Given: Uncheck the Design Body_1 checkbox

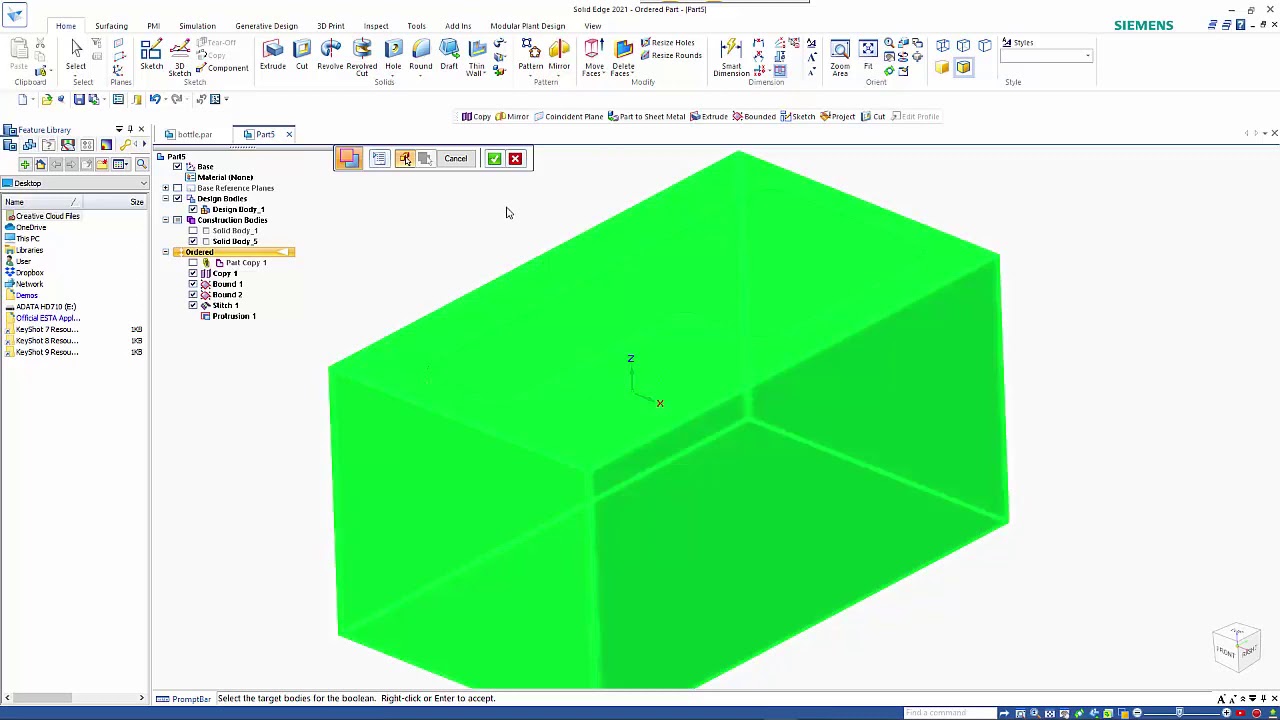Looking at the screenshot, I should tap(193, 210).
